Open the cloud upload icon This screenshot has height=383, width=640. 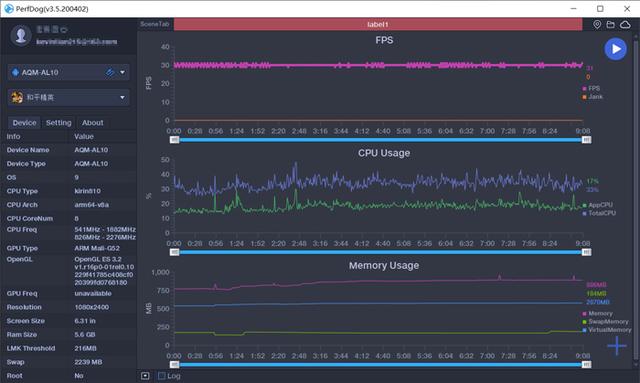pos(625,24)
